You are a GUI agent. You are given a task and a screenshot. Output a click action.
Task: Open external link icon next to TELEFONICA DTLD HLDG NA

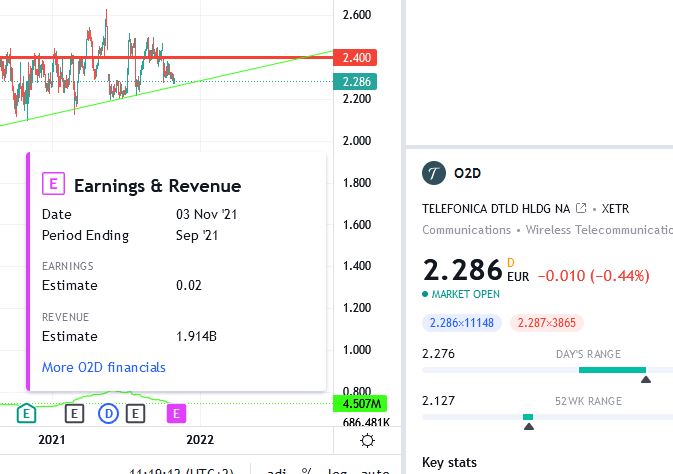(581, 208)
